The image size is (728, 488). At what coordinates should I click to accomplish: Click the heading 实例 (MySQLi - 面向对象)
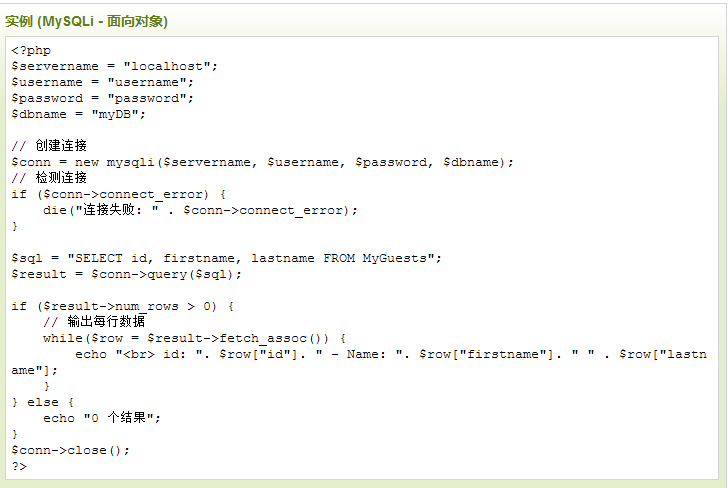point(86,21)
